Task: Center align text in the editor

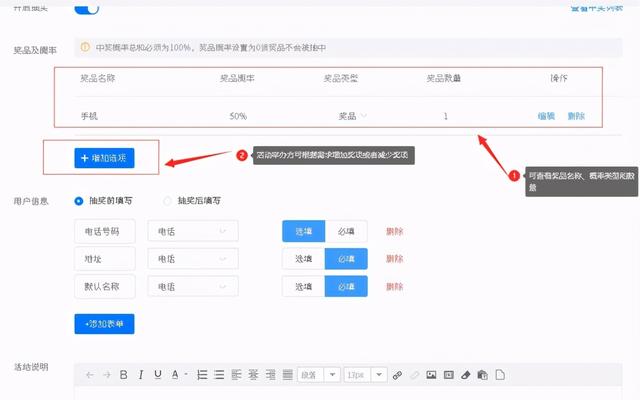Action: [x=253, y=375]
